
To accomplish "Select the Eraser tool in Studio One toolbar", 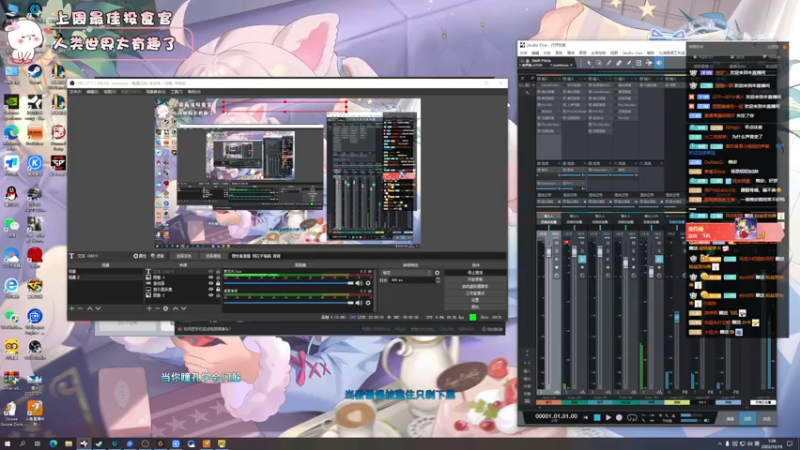I will pos(618,63).
